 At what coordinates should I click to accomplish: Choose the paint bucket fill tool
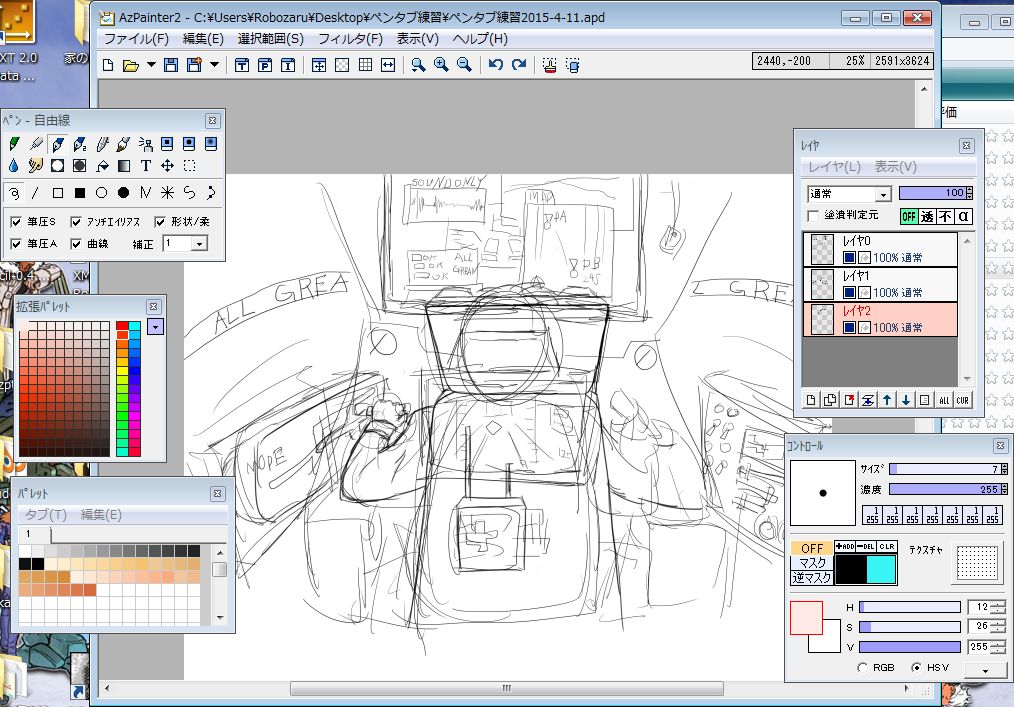pos(102,166)
